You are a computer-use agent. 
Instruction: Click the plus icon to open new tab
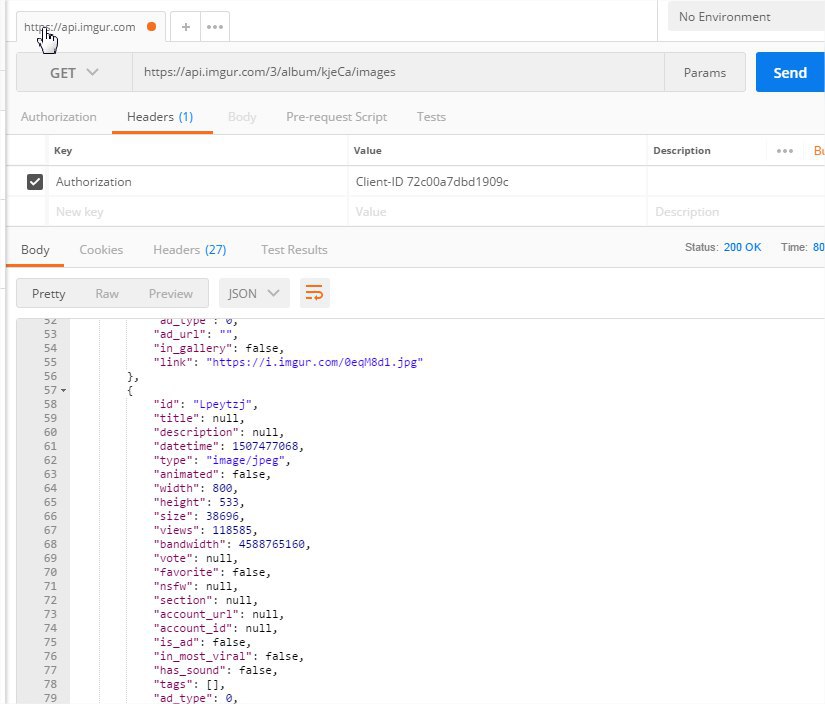tap(186, 27)
